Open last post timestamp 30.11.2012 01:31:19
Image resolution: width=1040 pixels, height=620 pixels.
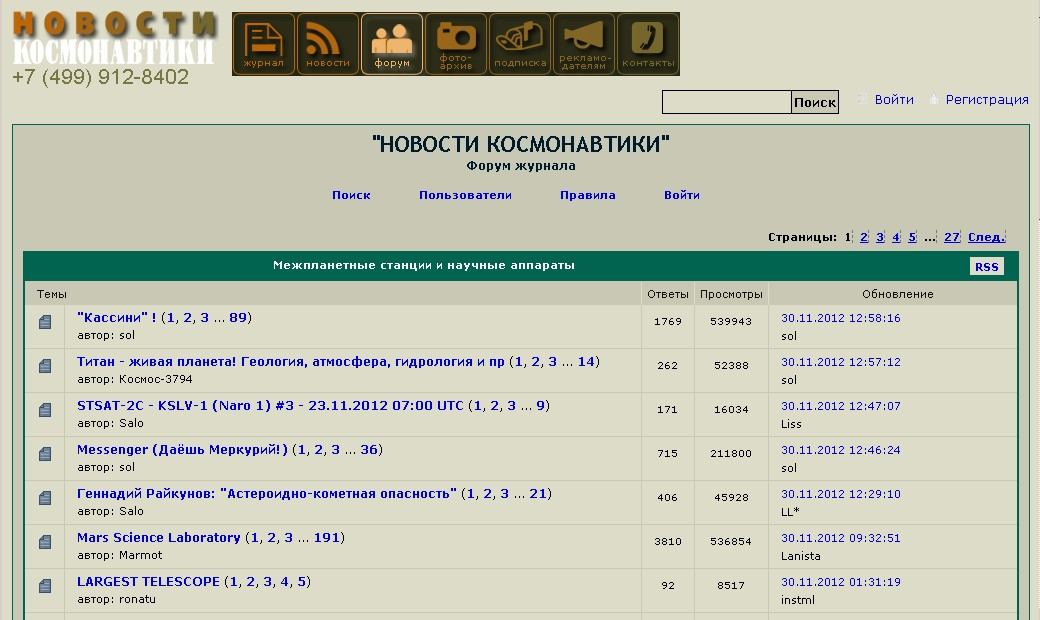pyautogui.click(x=840, y=582)
